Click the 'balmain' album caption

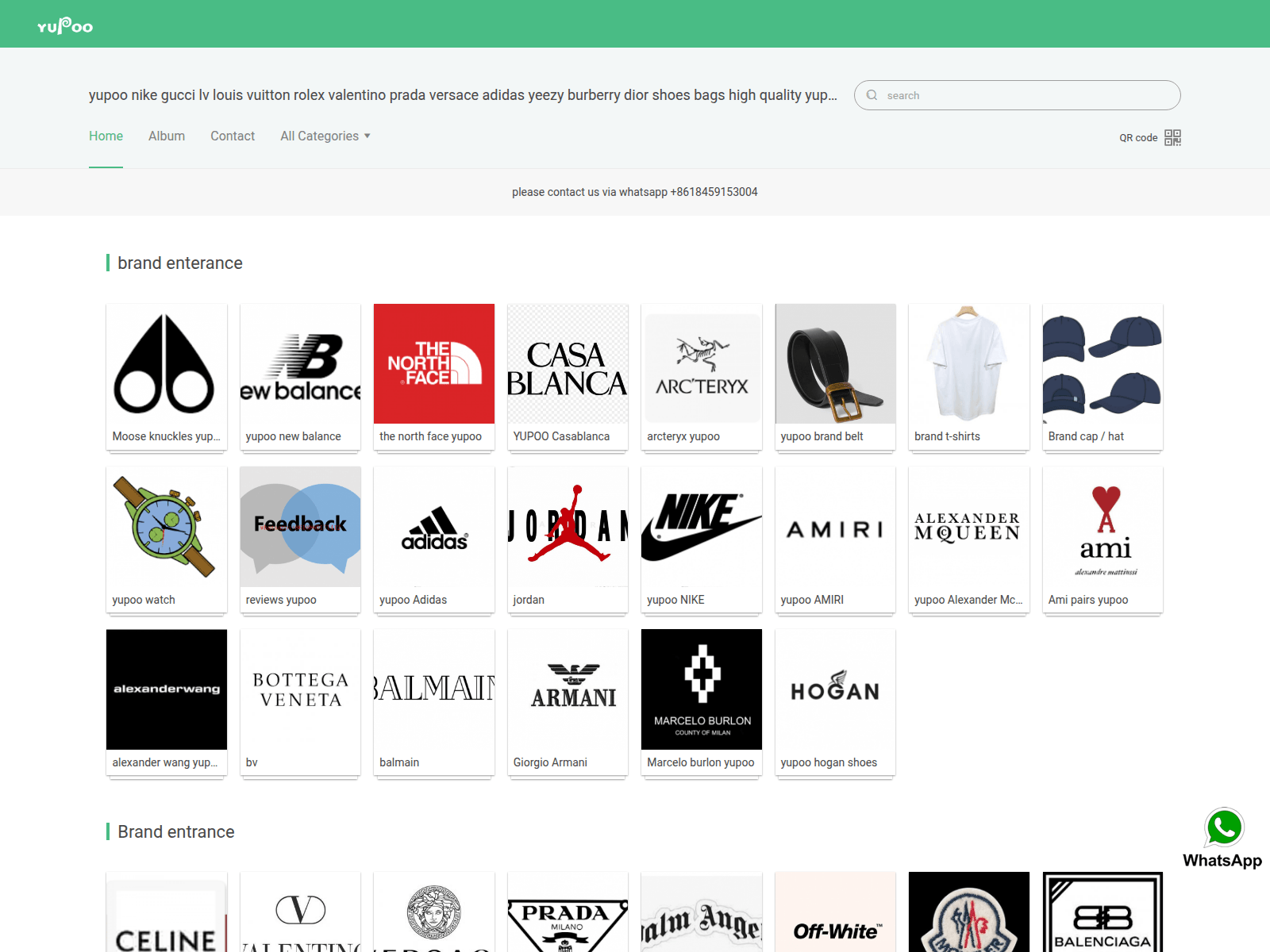coord(399,762)
